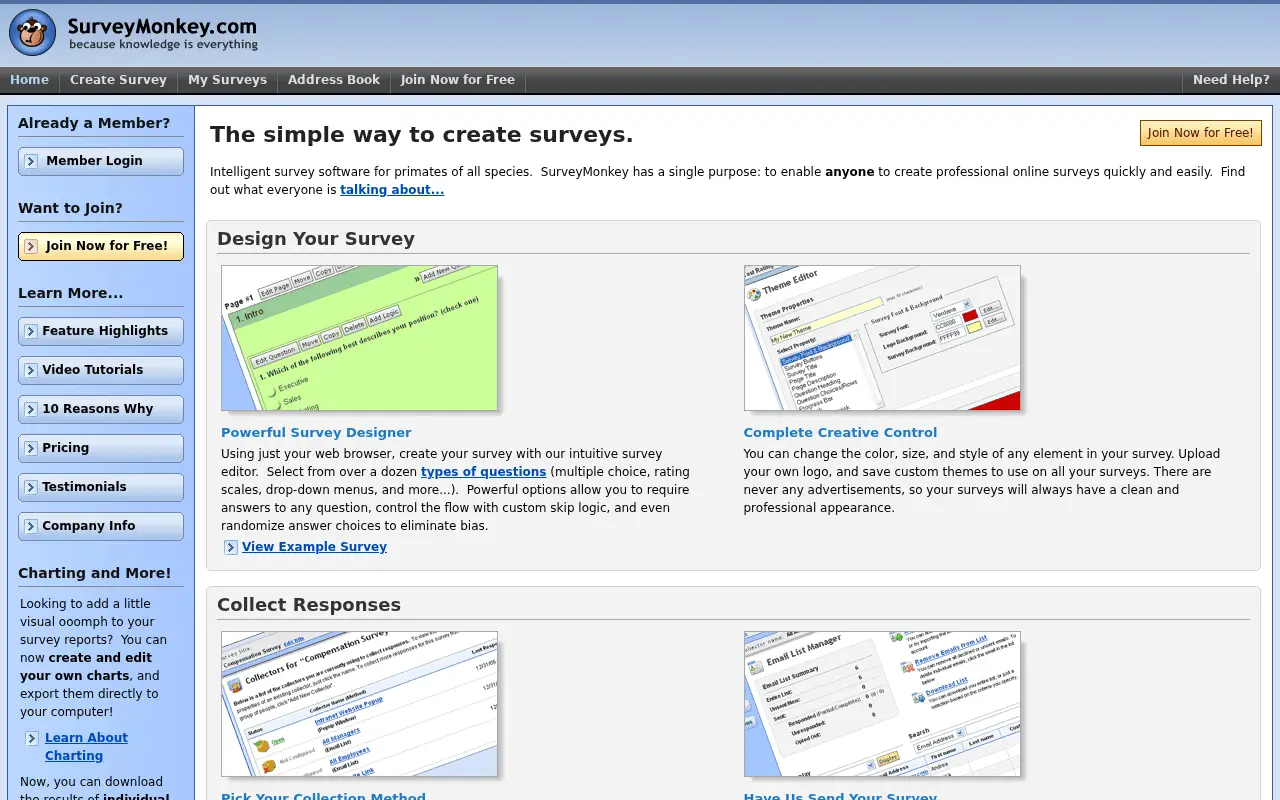Open the green survey designer screenshot thumbnail
The width and height of the screenshot is (1280, 800).
pyautogui.click(x=359, y=338)
